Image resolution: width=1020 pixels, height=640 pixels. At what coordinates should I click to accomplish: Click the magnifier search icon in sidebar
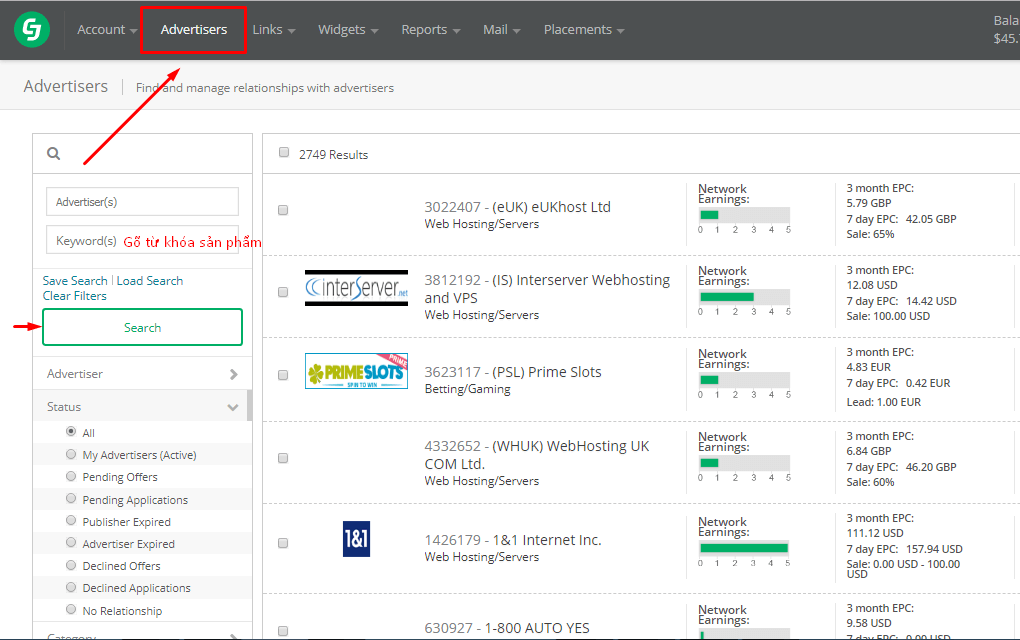coord(54,154)
